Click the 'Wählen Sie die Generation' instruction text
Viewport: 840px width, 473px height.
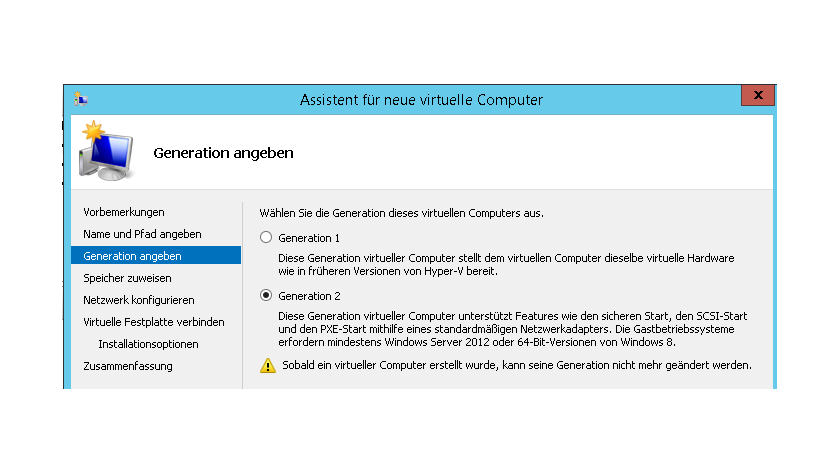click(x=402, y=213)
